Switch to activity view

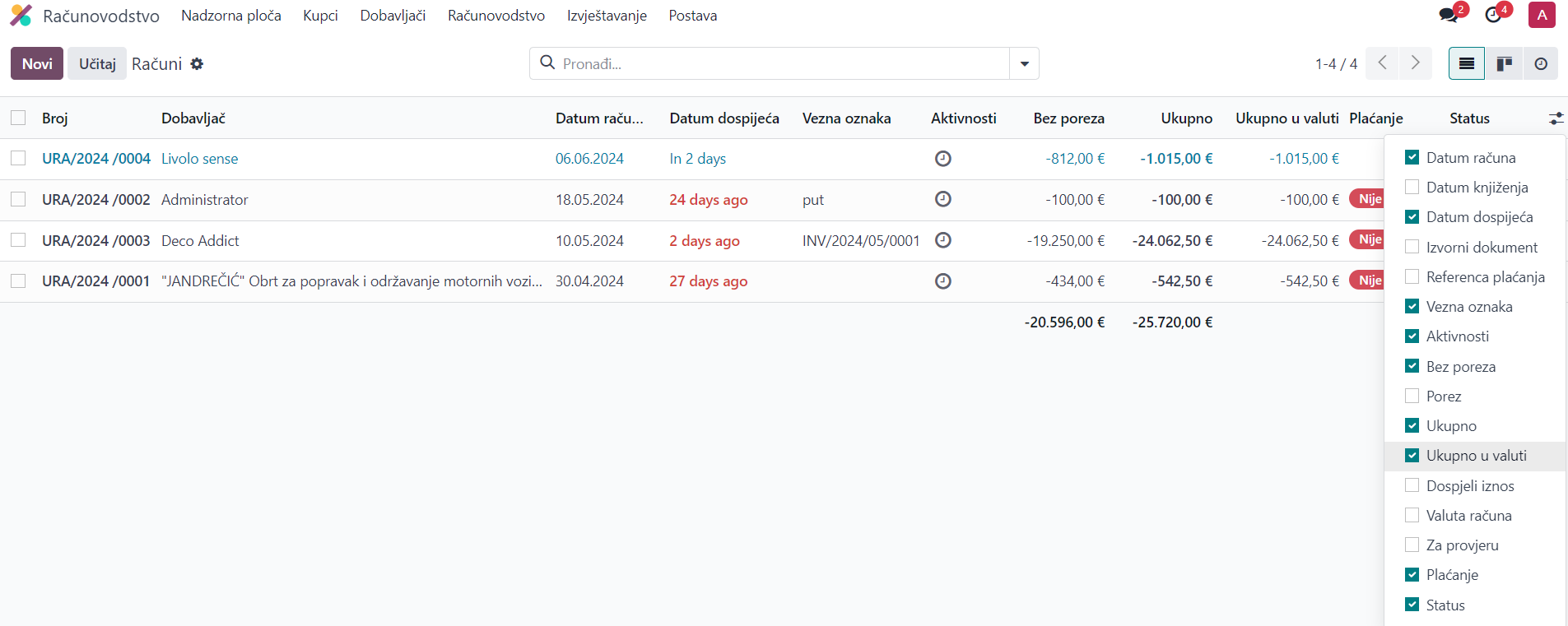[x=1541, y=64]
